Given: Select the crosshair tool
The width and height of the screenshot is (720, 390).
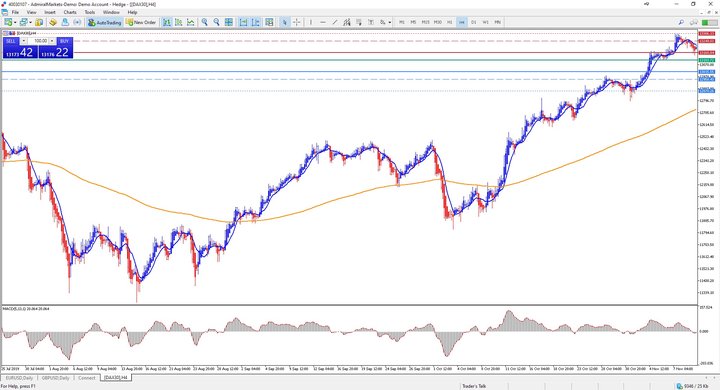Looking at the screenshot, I should 297,22.
